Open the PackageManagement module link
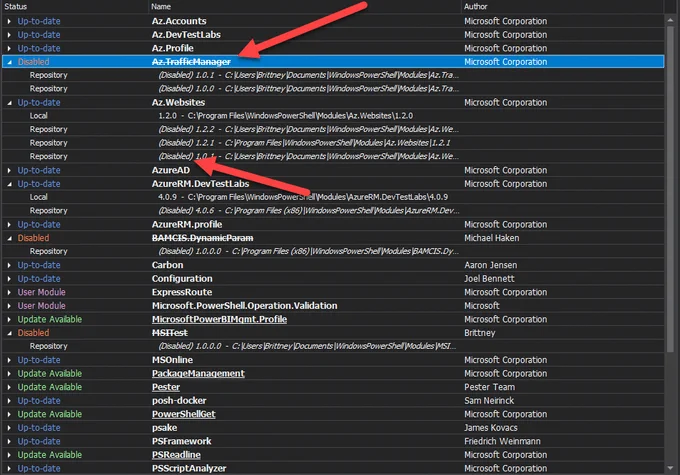 (198, 373)
